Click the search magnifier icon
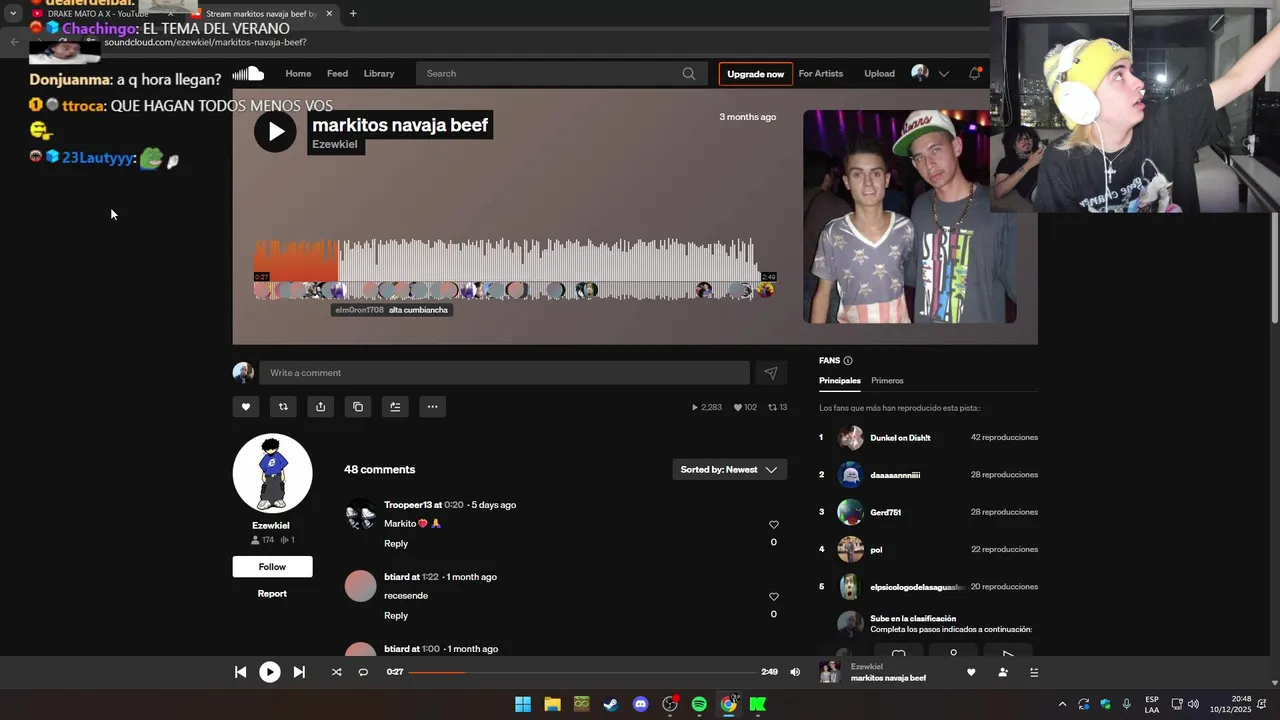This screenshot has width=1280, height=720. point(689,73)
